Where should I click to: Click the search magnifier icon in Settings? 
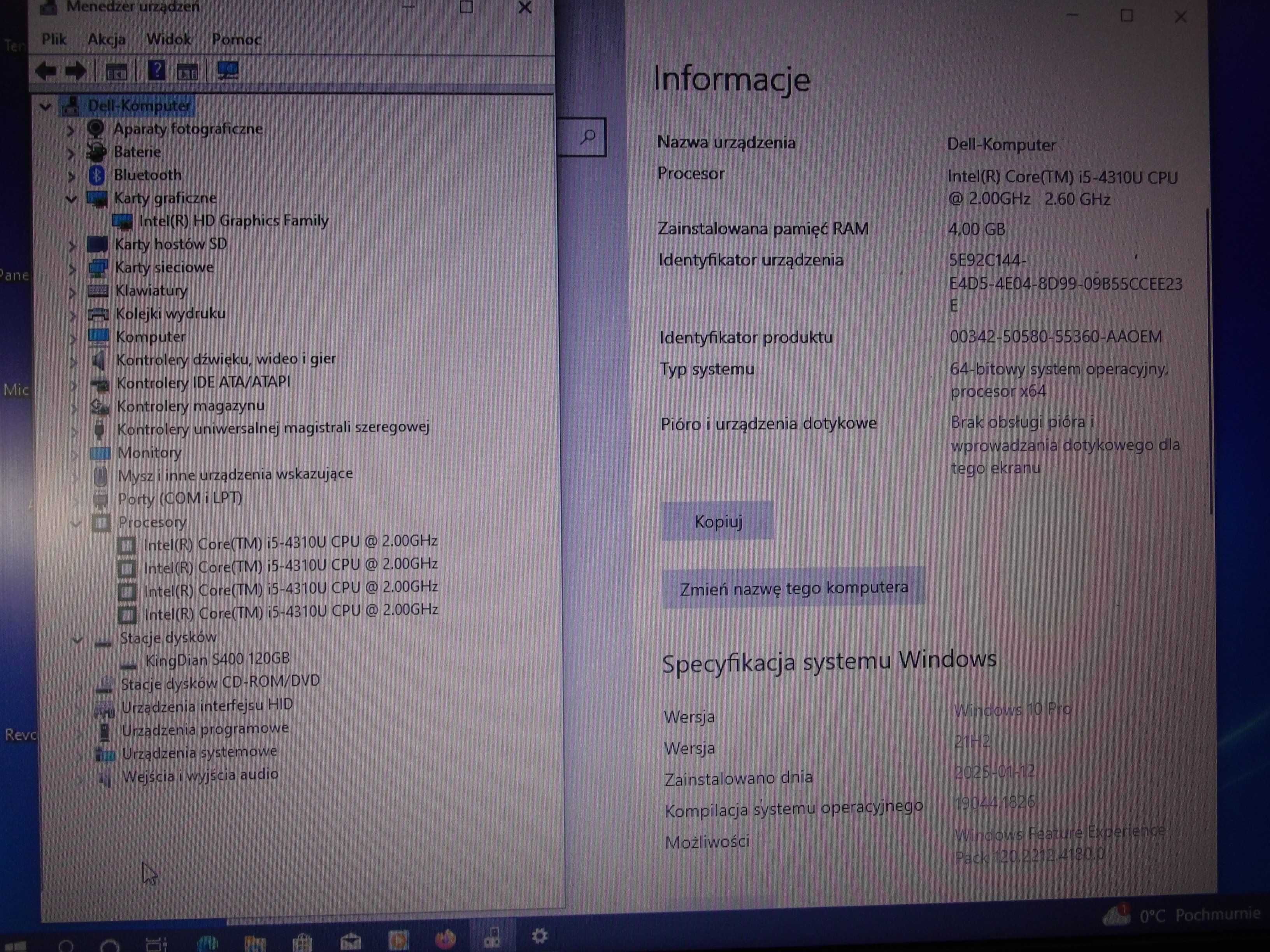click(x=588, y=136)
